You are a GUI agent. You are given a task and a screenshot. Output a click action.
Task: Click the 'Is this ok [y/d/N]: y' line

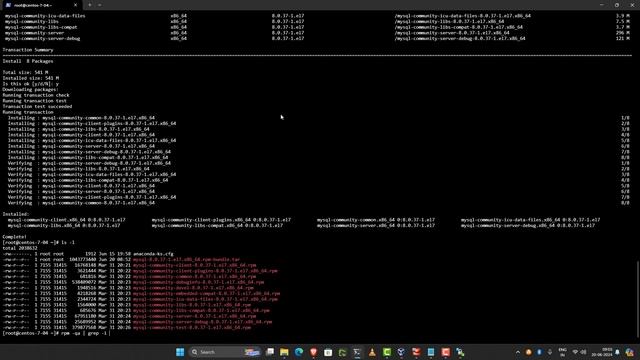[x=31, y=84]
